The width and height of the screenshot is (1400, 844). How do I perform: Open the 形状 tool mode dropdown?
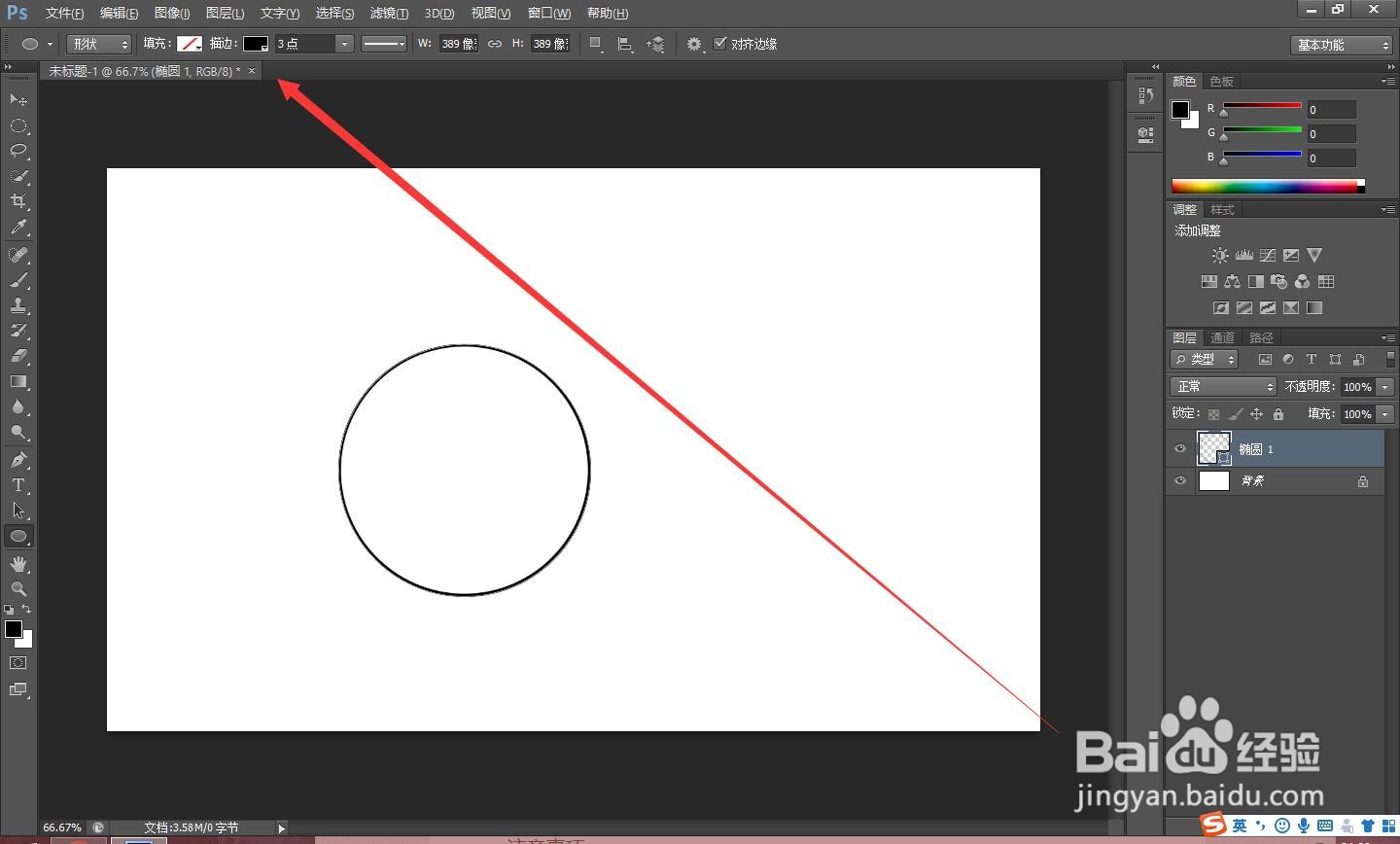(x=99, y=44)
